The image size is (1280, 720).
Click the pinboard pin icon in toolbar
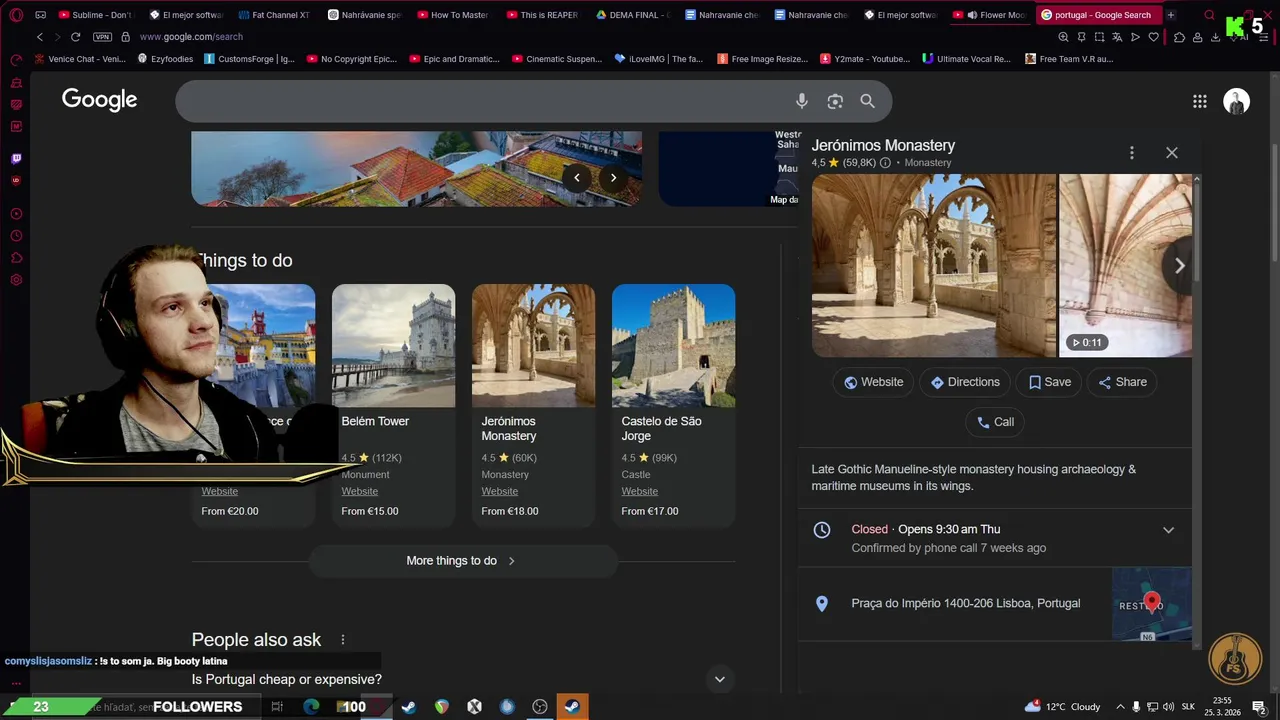tap(1081, 37)
